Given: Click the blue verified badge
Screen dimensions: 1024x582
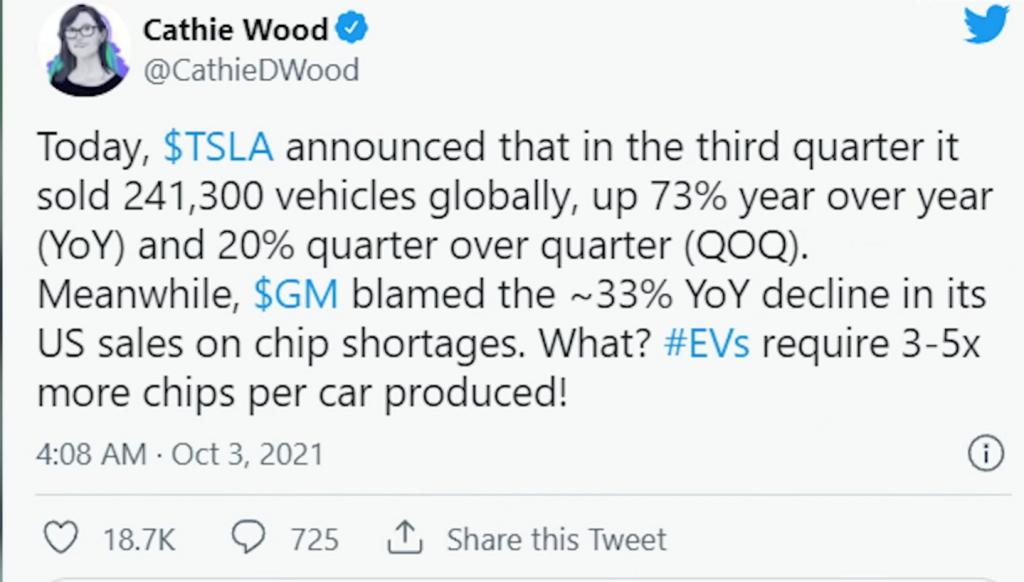Looking at the screenshot, I should [x=351, y=29].
